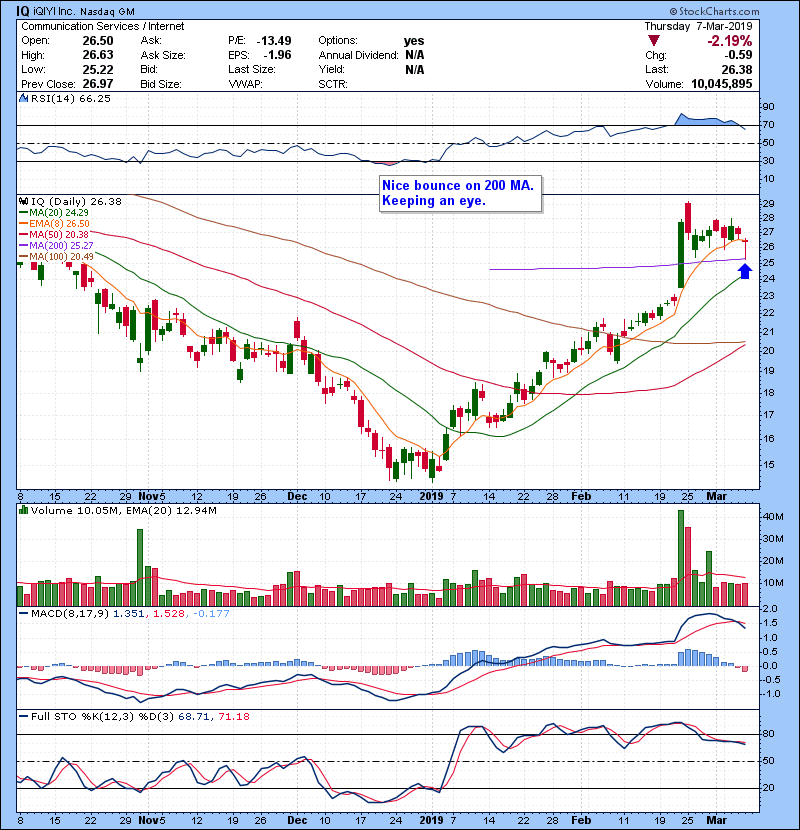The width and height of the screenshot is (800, 830).
Task: Select the Communication Services / Internet sector text
Action: [103, 26]
